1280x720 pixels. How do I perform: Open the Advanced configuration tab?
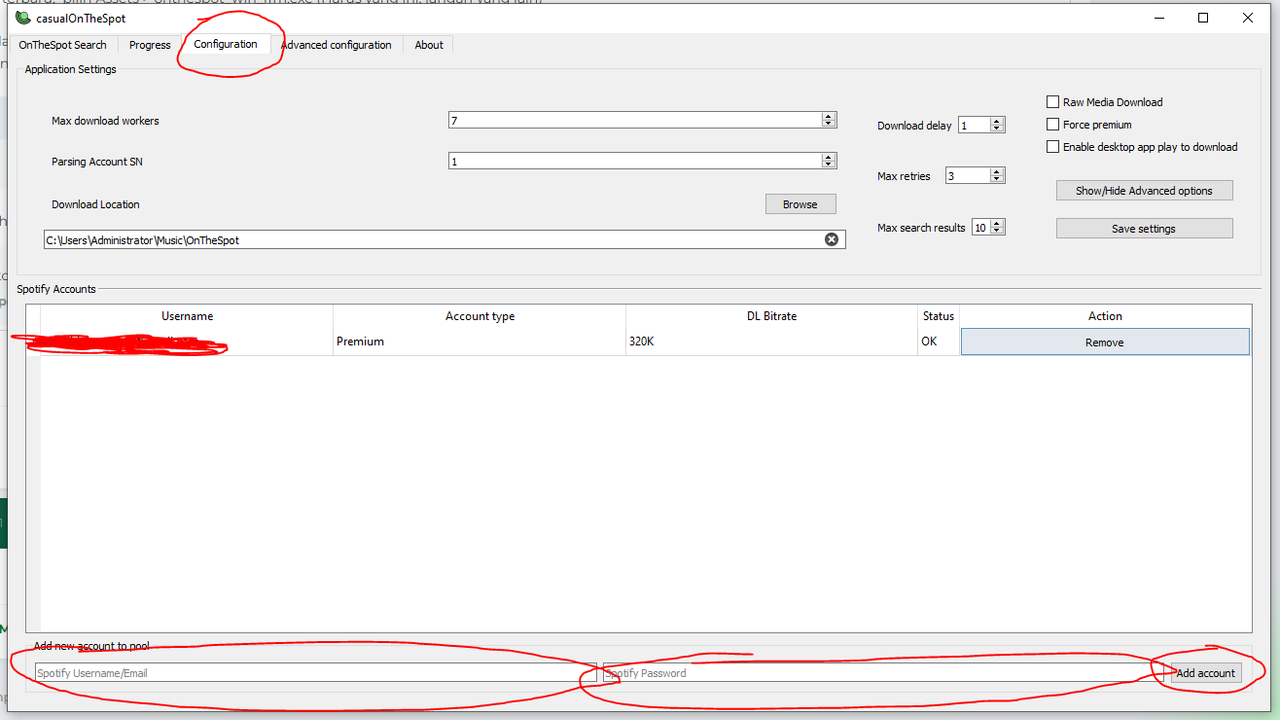point(336,45)
